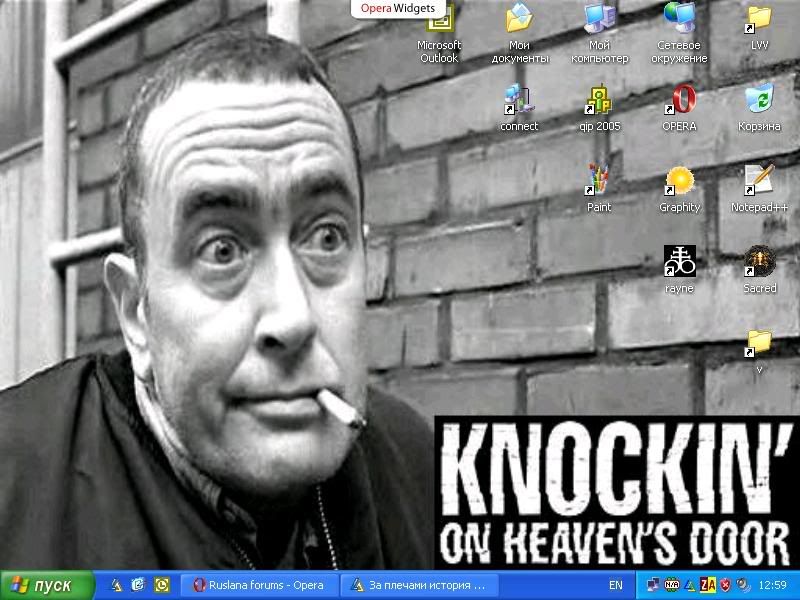This screenshot has width=800, height=600.
Task: Switch to Ruslana forums - Opera taskbar button
Action: 259,585
